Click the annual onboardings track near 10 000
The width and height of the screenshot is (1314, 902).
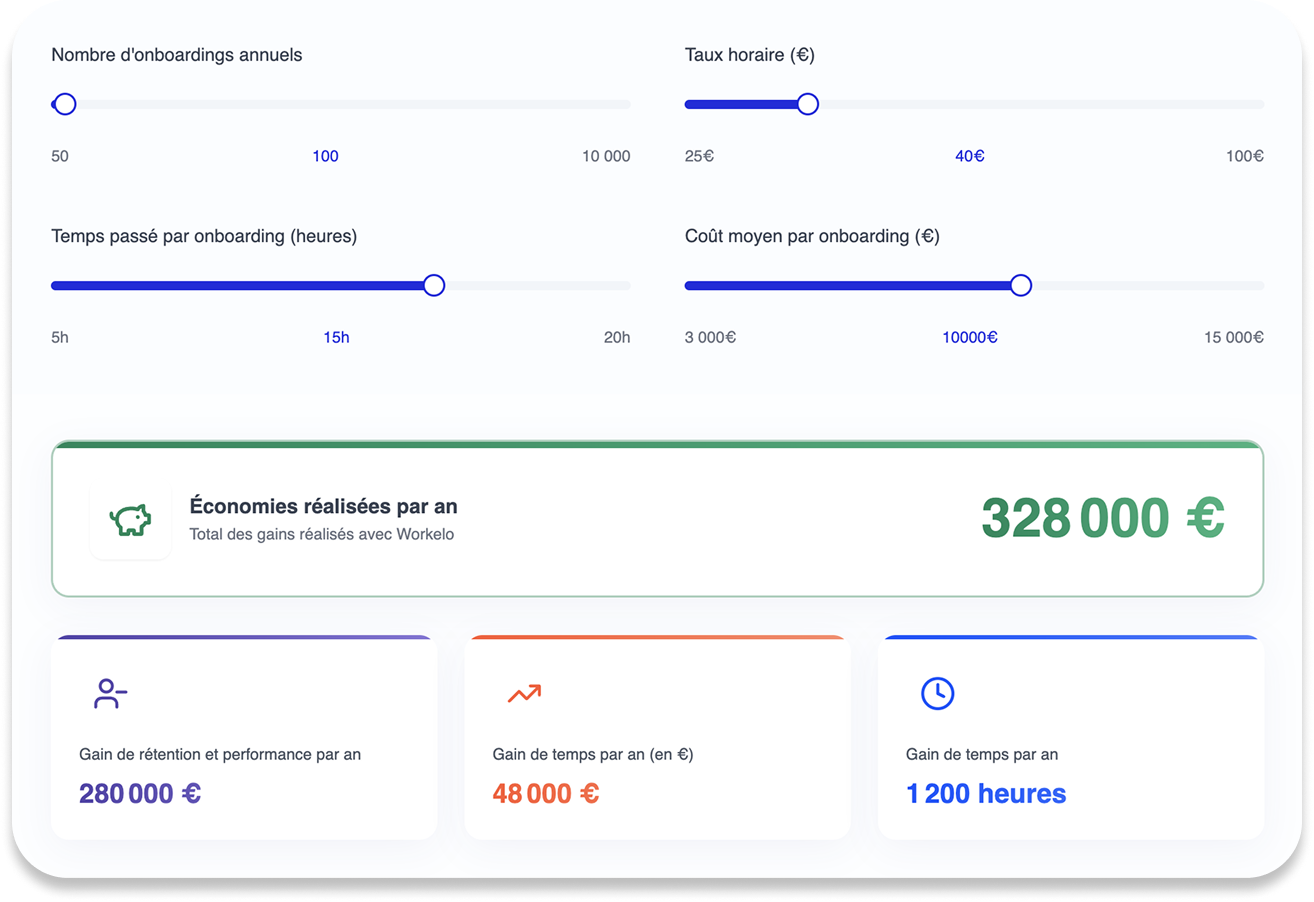click(610, 104)
